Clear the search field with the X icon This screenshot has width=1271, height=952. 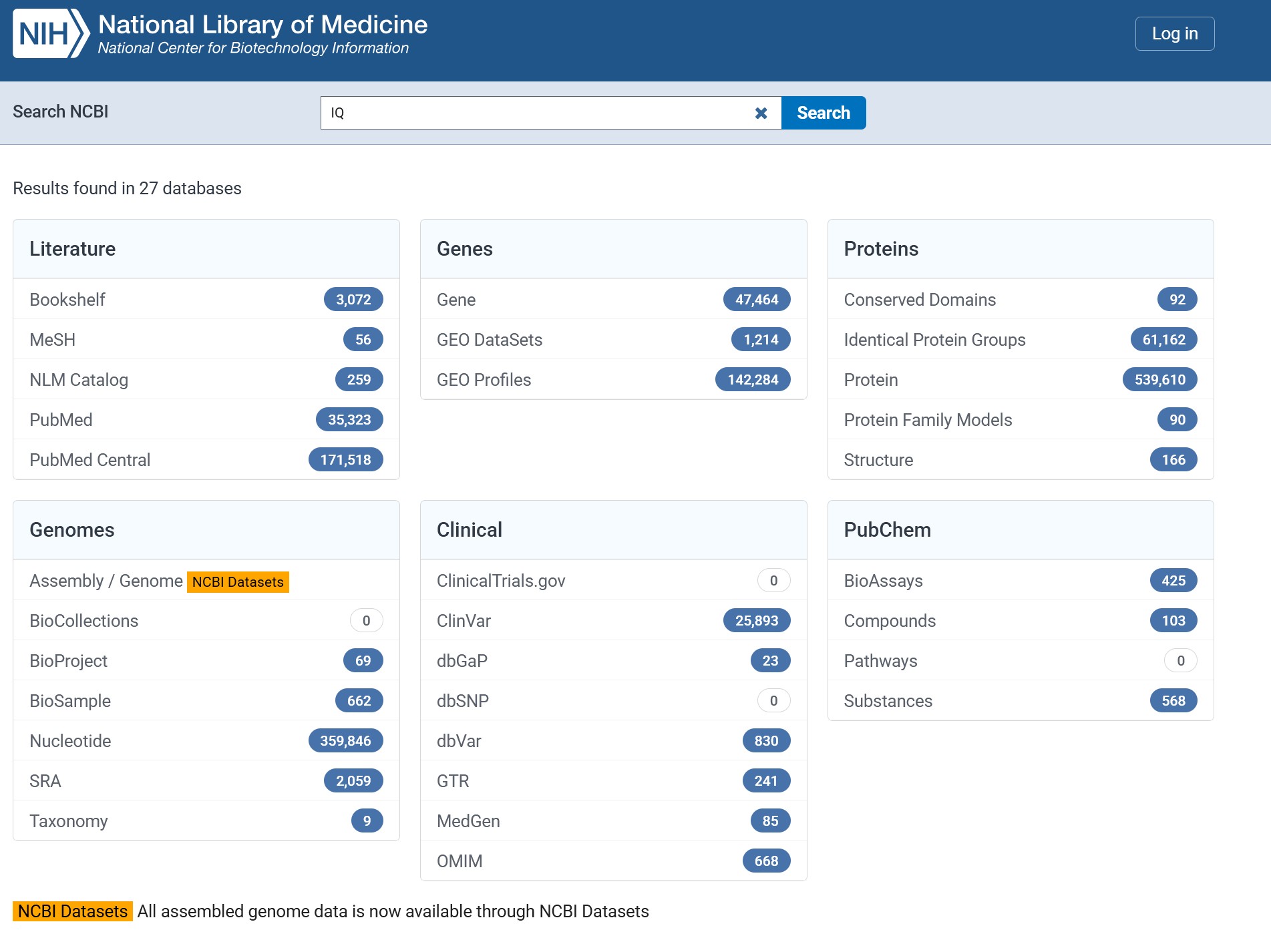coord(761,113)
